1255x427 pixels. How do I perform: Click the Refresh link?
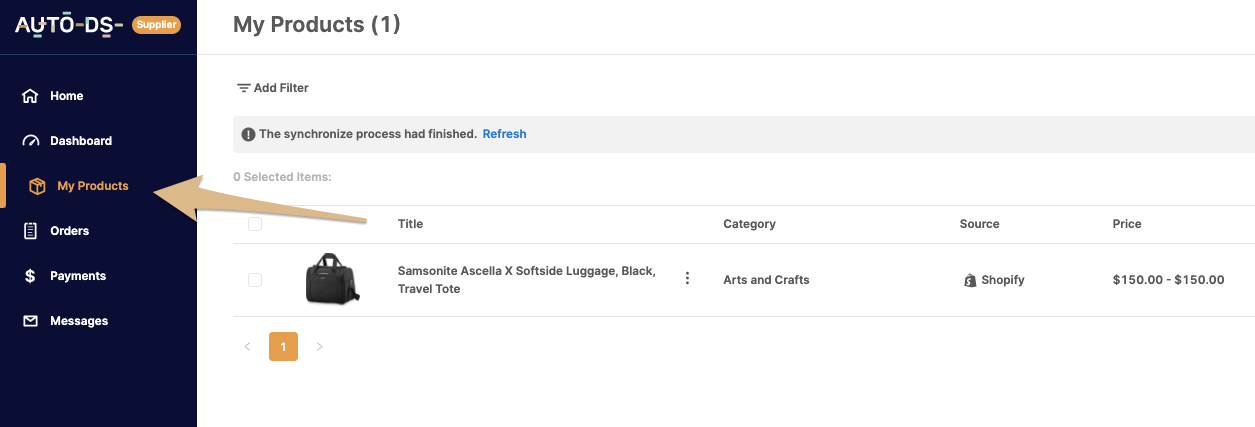pyautogui.click(x=504, y=134)
